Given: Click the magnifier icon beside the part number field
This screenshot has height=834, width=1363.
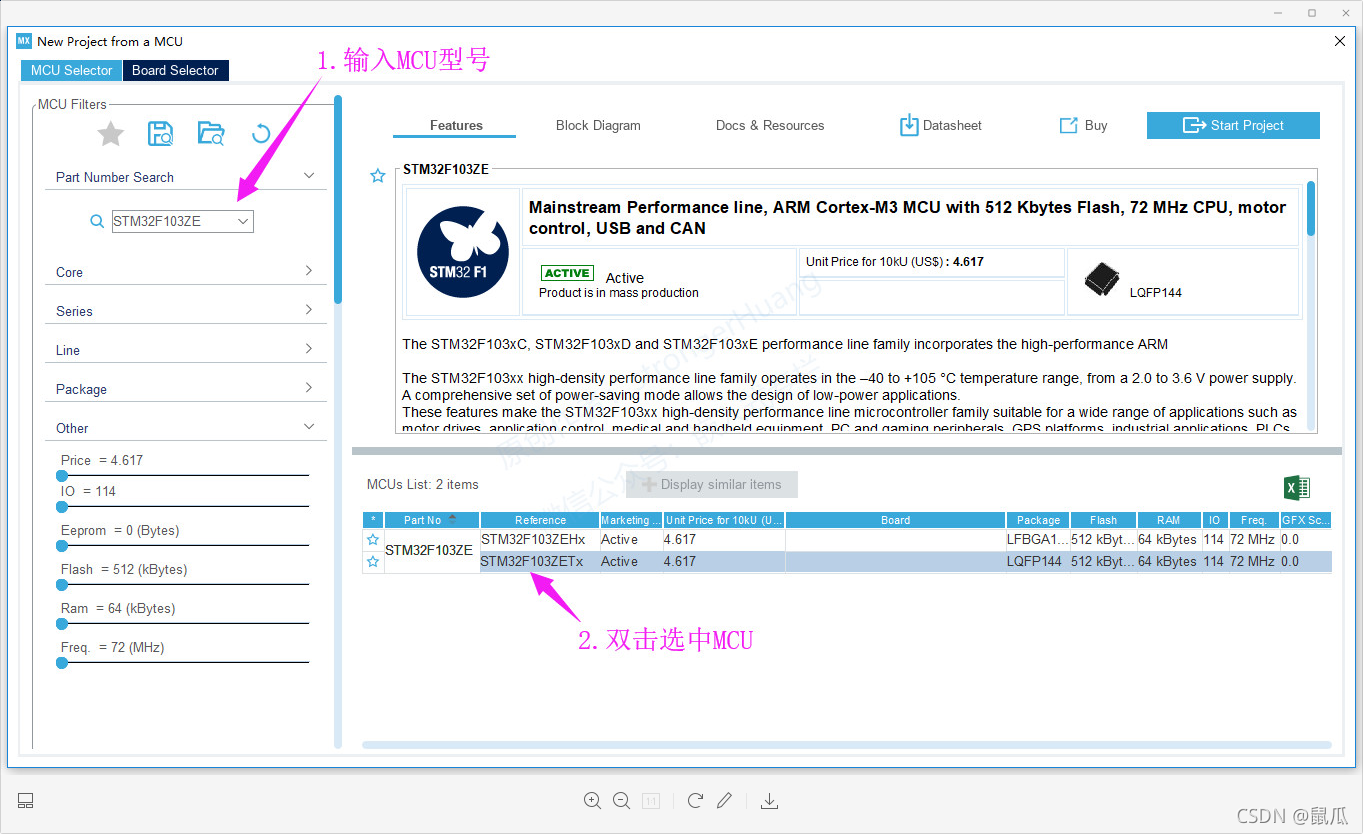Looking at the screenshot, I should pos(97,222).
